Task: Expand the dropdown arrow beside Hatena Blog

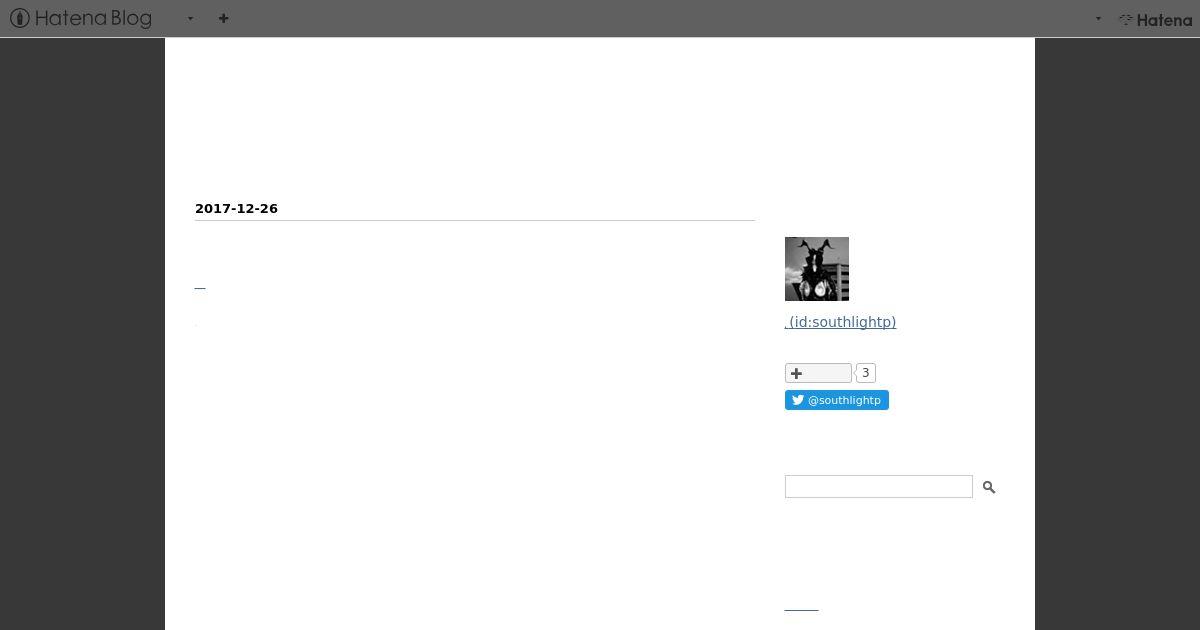Action: click(190, 18)
